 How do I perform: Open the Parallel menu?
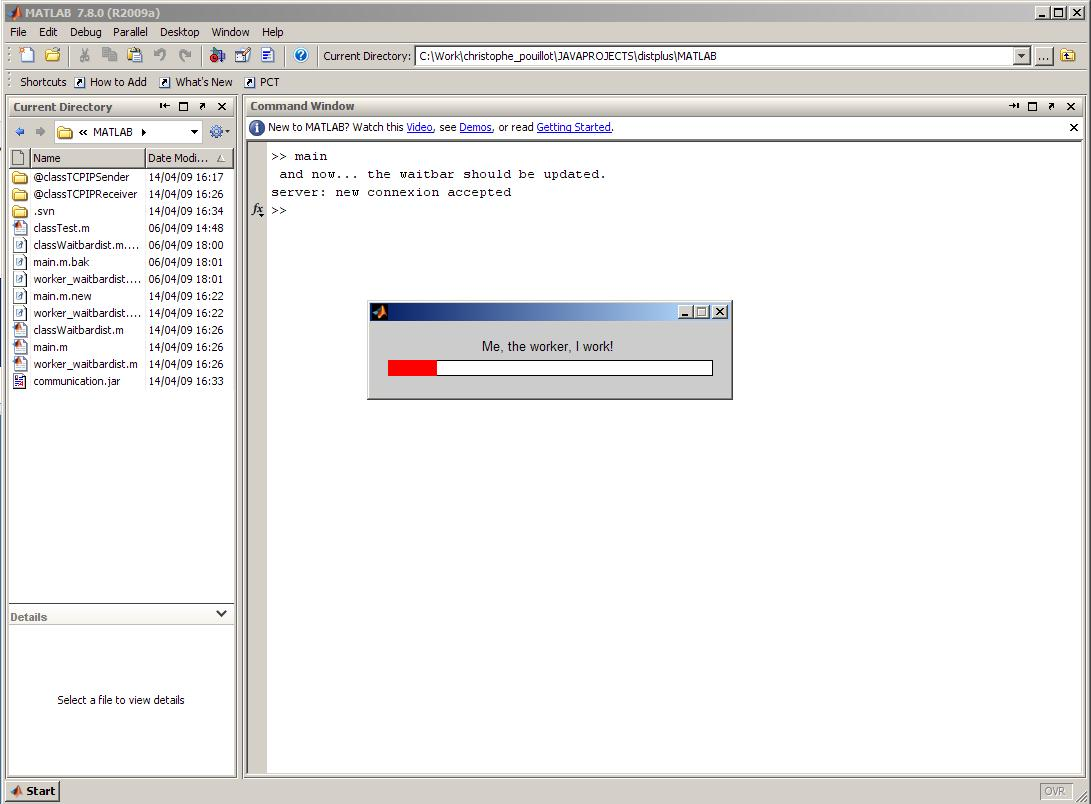pyautogui.click(x=130, y=32)
